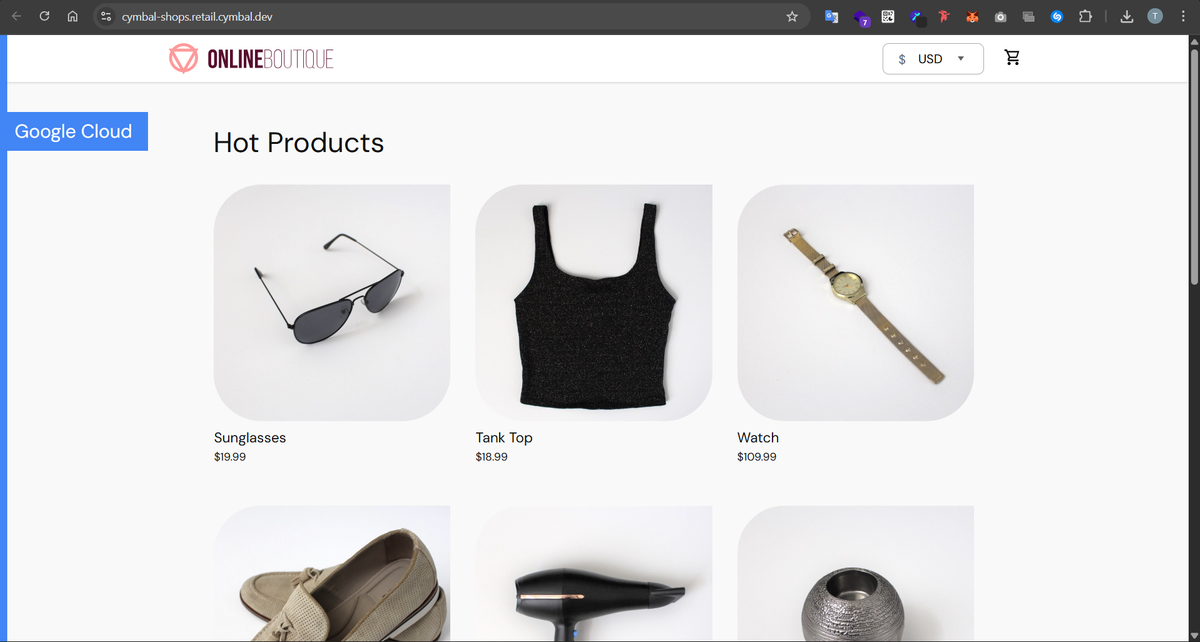Open the shopping cart
This screenshot has height=642, width=1200.
pyautogui.click(x=1013, y=58)
